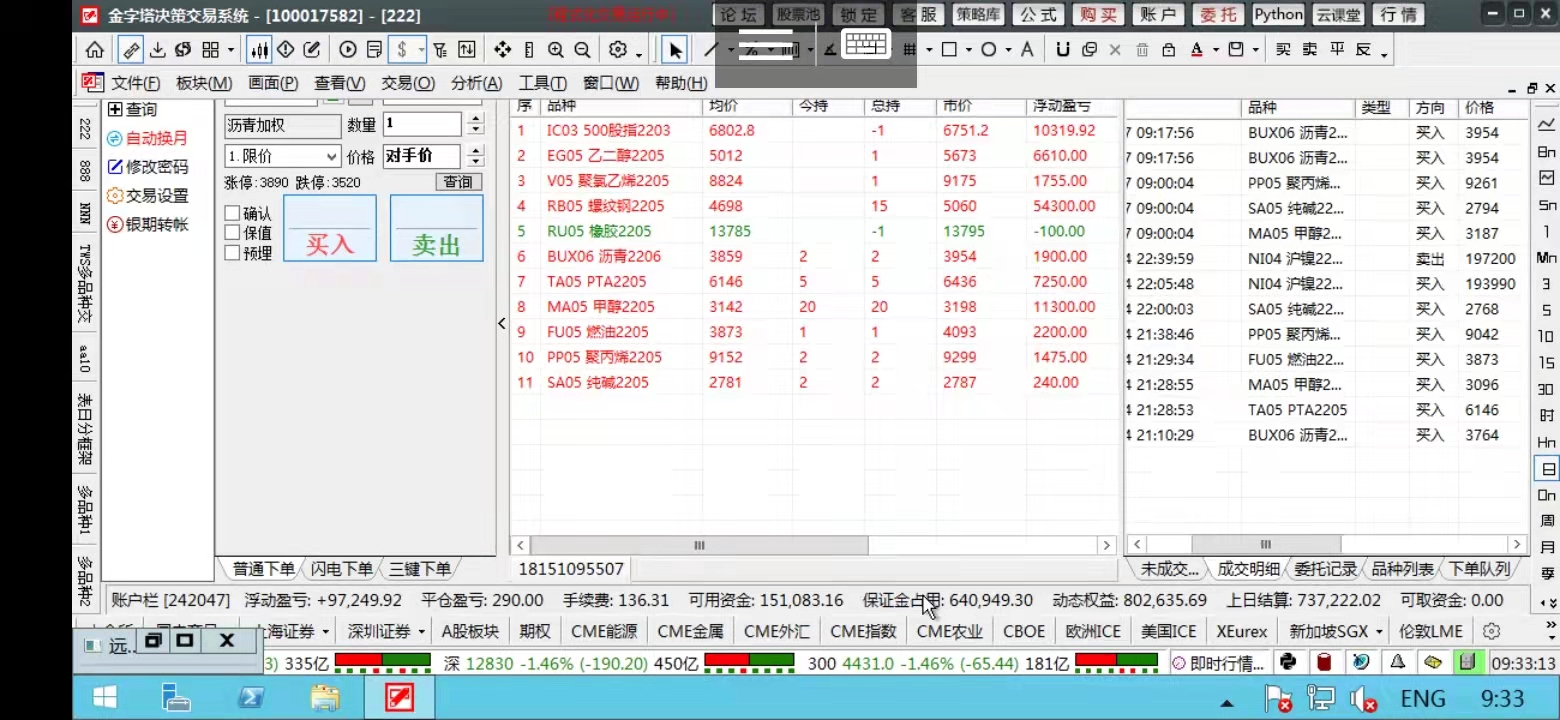This screenshot has height=720, width=1560.
Task: Tick the 确认 checkbox
Action: pyautogui.click(x=232, y=213)
